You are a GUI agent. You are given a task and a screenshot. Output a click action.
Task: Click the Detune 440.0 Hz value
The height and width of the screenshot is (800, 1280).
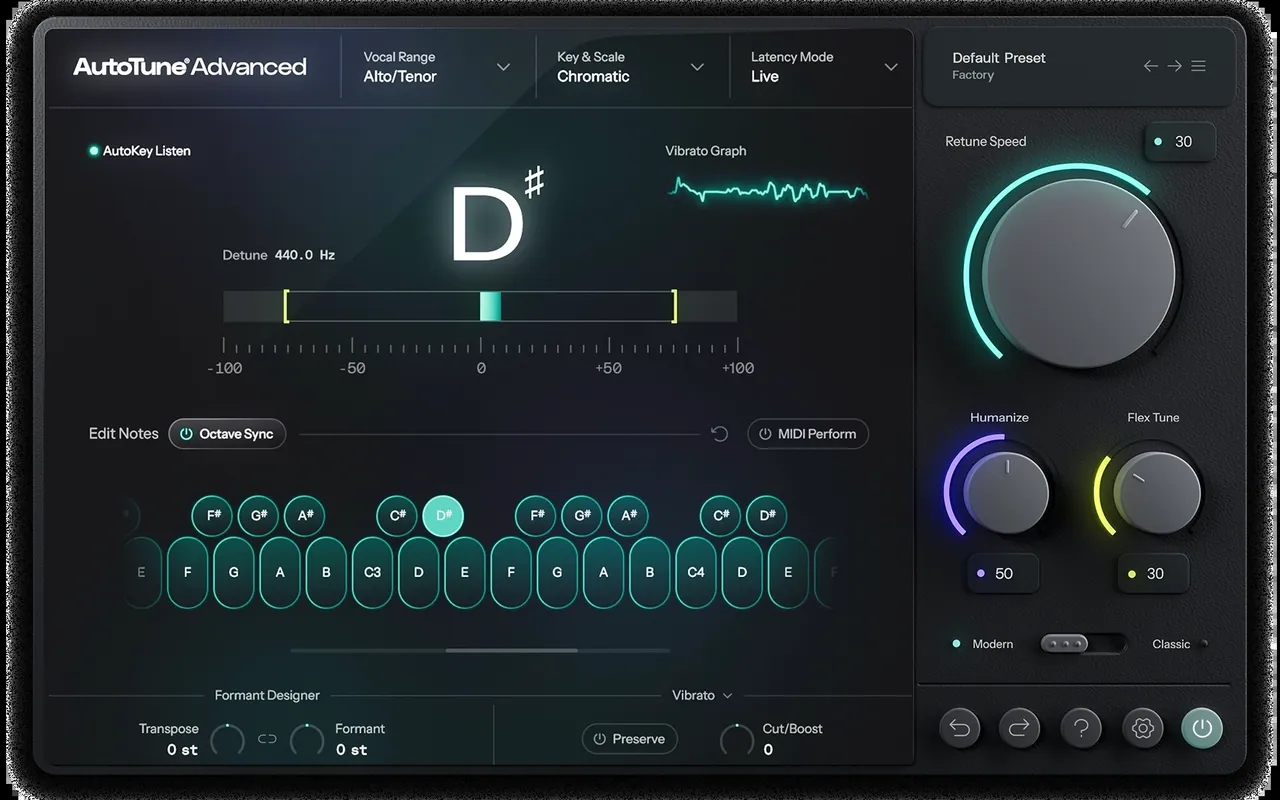tap(305, 255)
